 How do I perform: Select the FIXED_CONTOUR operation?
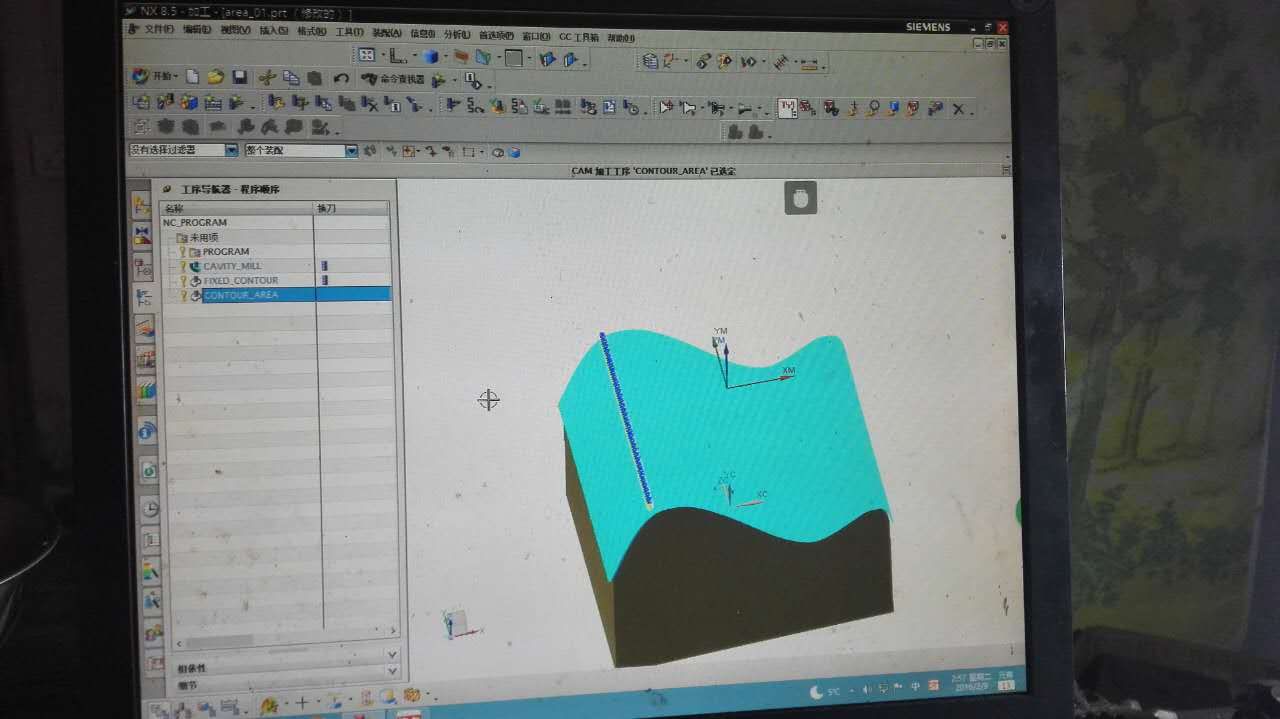(x=240, y=280)
